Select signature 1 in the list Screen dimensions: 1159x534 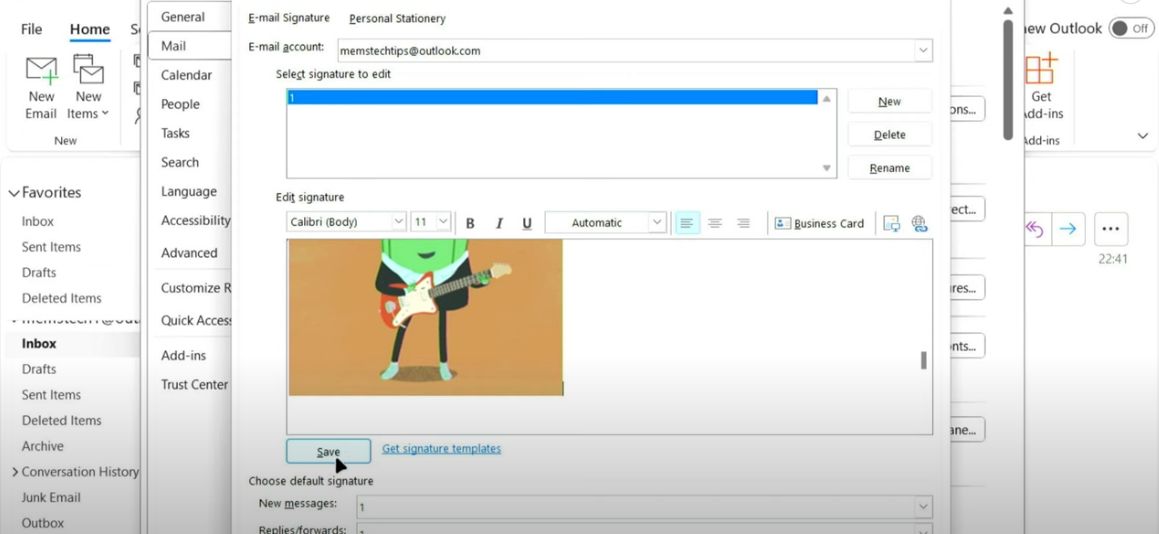click(x=550, y=98)
